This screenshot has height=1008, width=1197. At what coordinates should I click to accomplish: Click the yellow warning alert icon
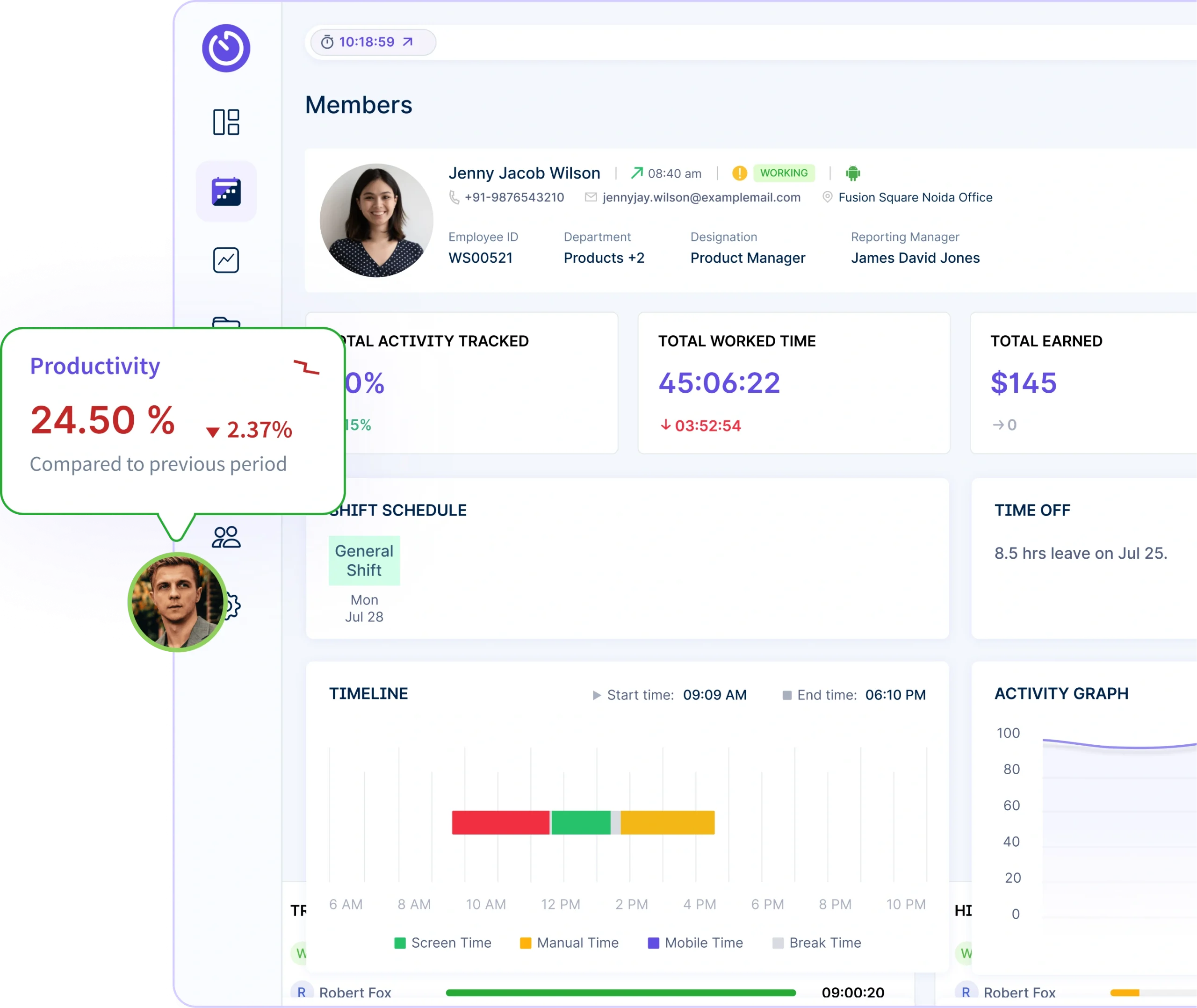(739, 173)
